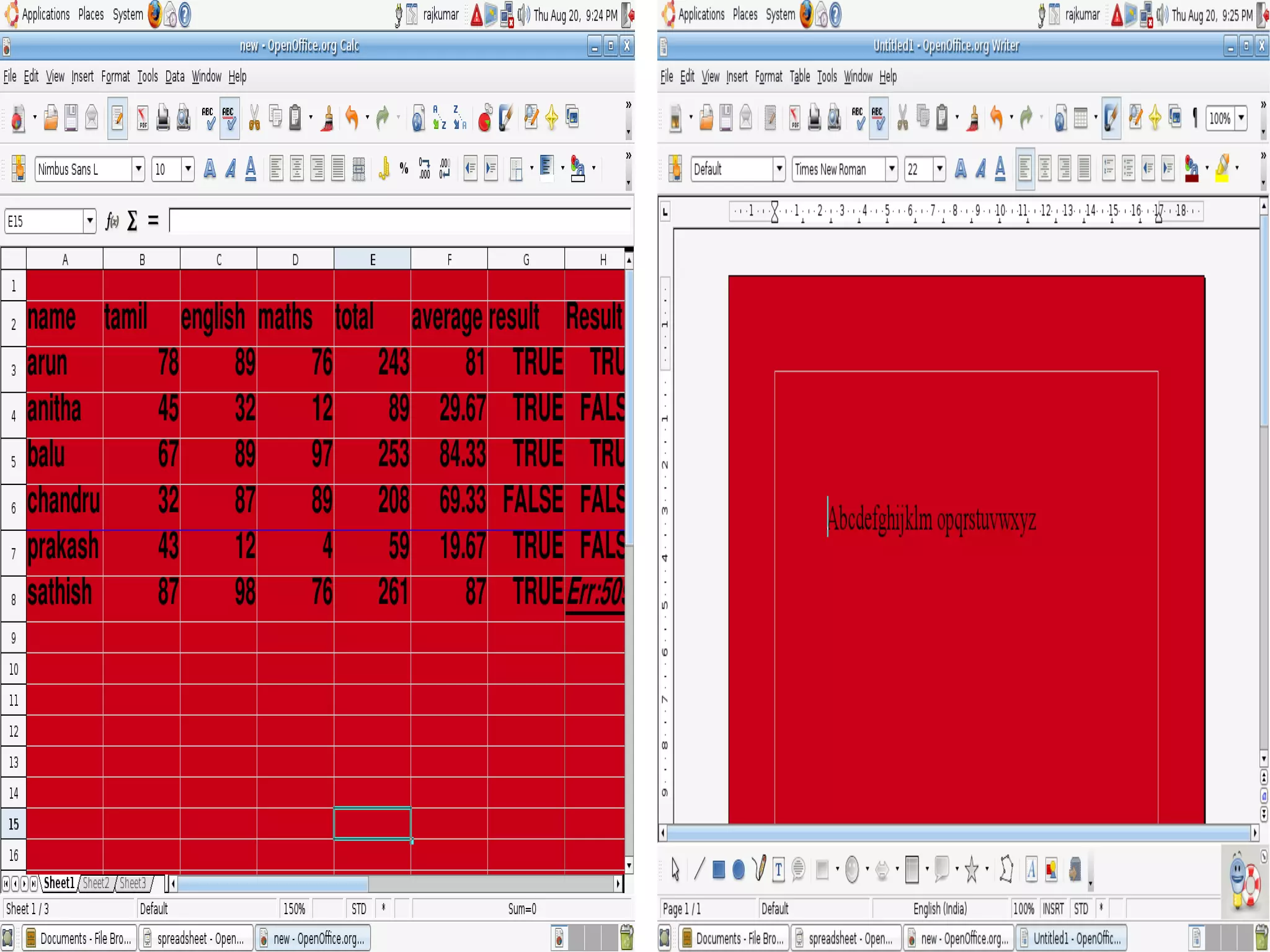Screen dimensions: 1270x952
Task: Switch to the Sheet2 tab
Action: tap(96, 883)
